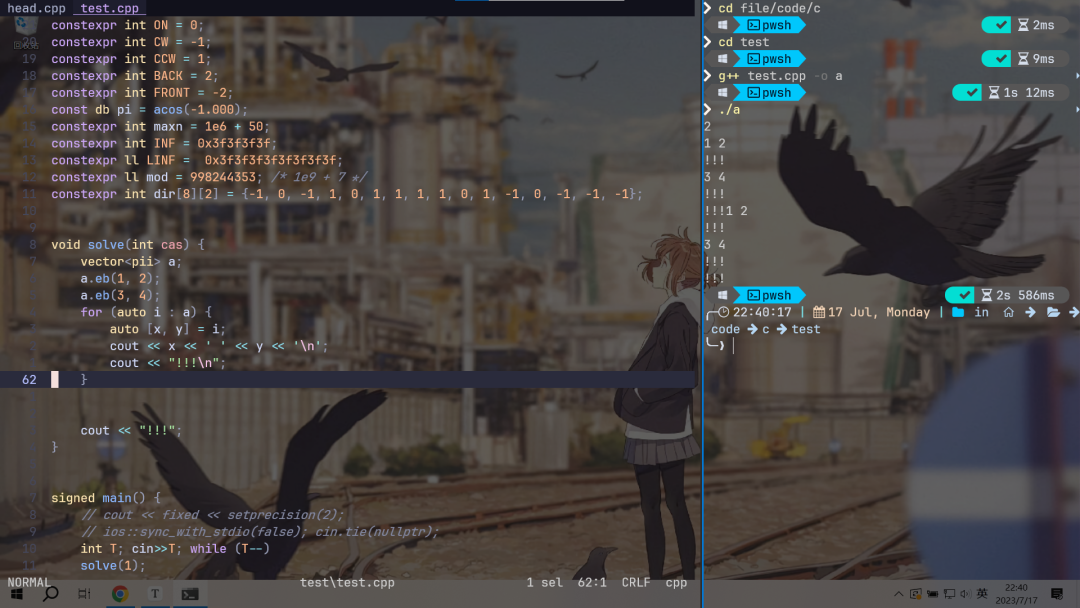Click the pwsh segment under 'g++ test.cpp'
Image resolution: width=1080 pixels, height=608 pixels.
pos(769,92)
